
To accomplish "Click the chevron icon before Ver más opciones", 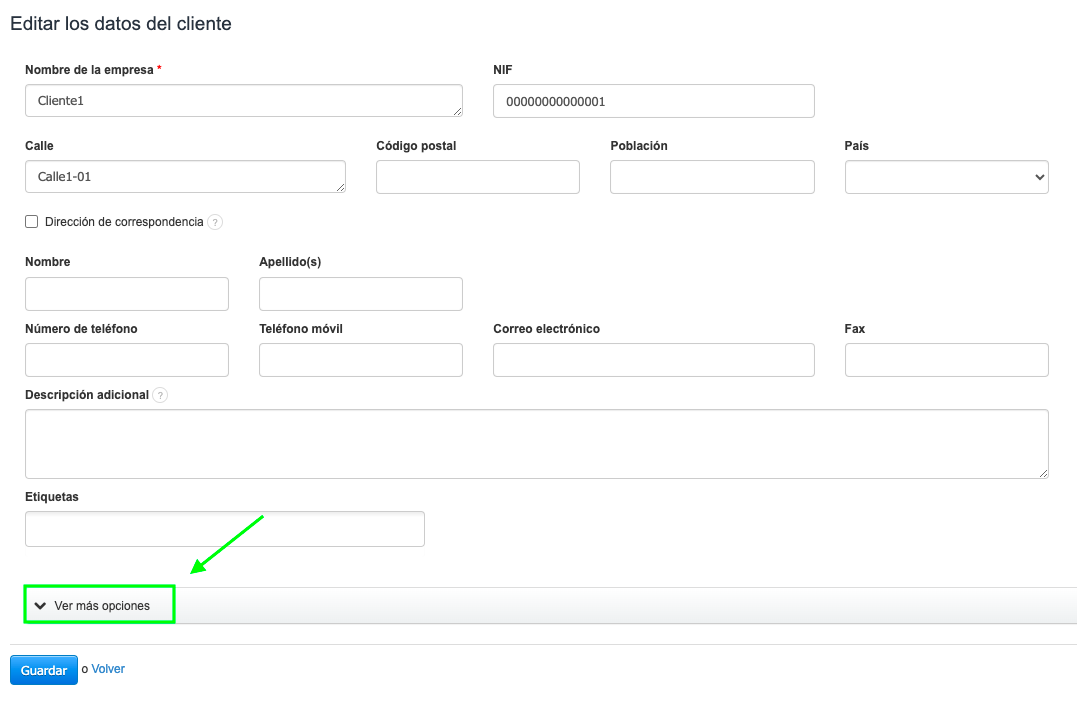I will pos(41,606).
